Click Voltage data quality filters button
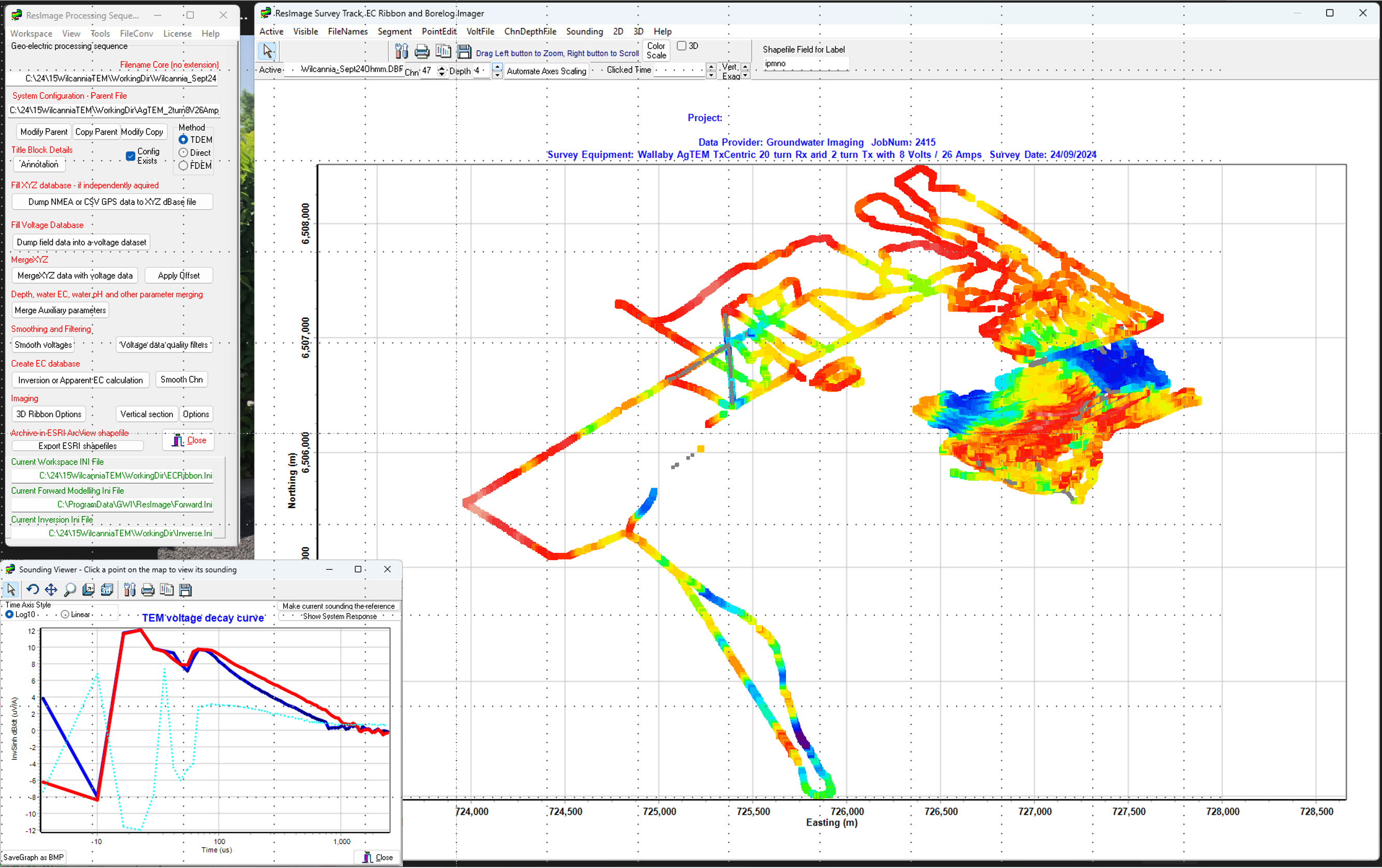1382x868 pixels. (x=164, y=345)
